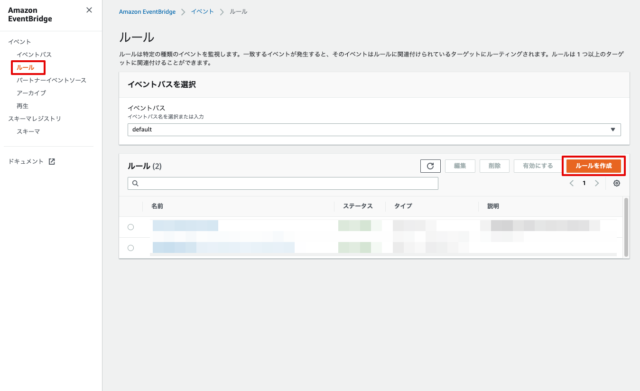Click search magnifier icon in rules filter
The image size is (640, 391).
135,183
